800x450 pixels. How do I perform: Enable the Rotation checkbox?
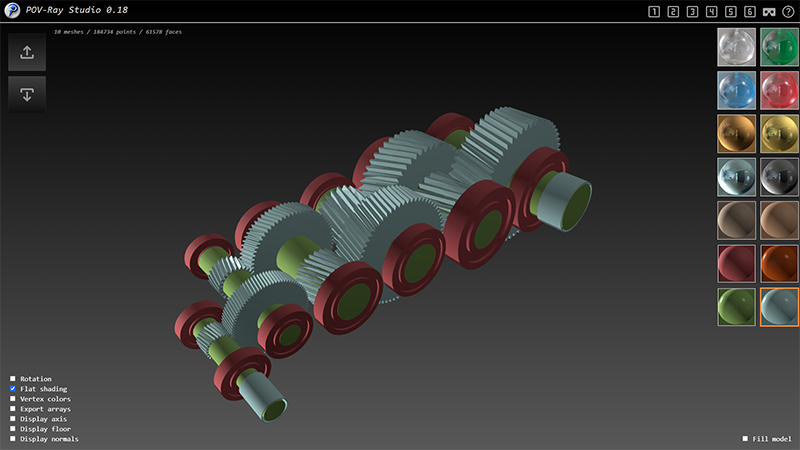[13, 379]
